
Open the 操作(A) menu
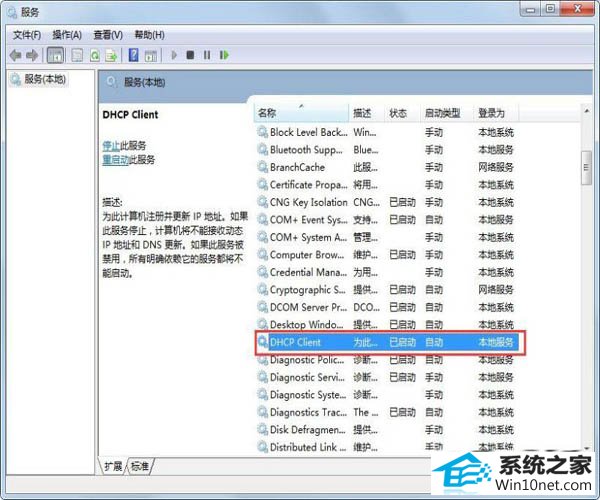coord(67,35)
